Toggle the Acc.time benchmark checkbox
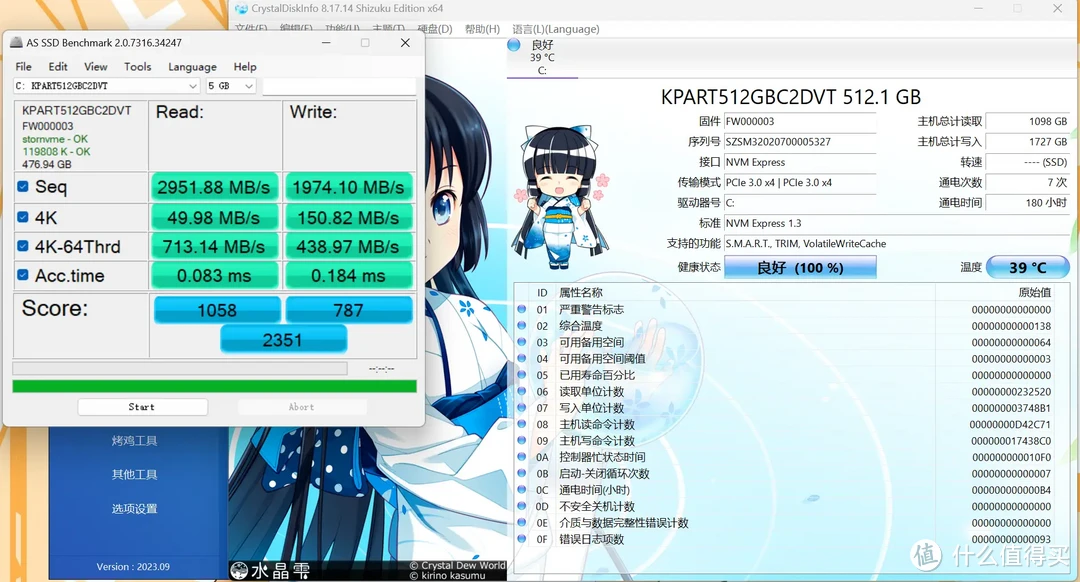1080x582 pixels. 23,275
